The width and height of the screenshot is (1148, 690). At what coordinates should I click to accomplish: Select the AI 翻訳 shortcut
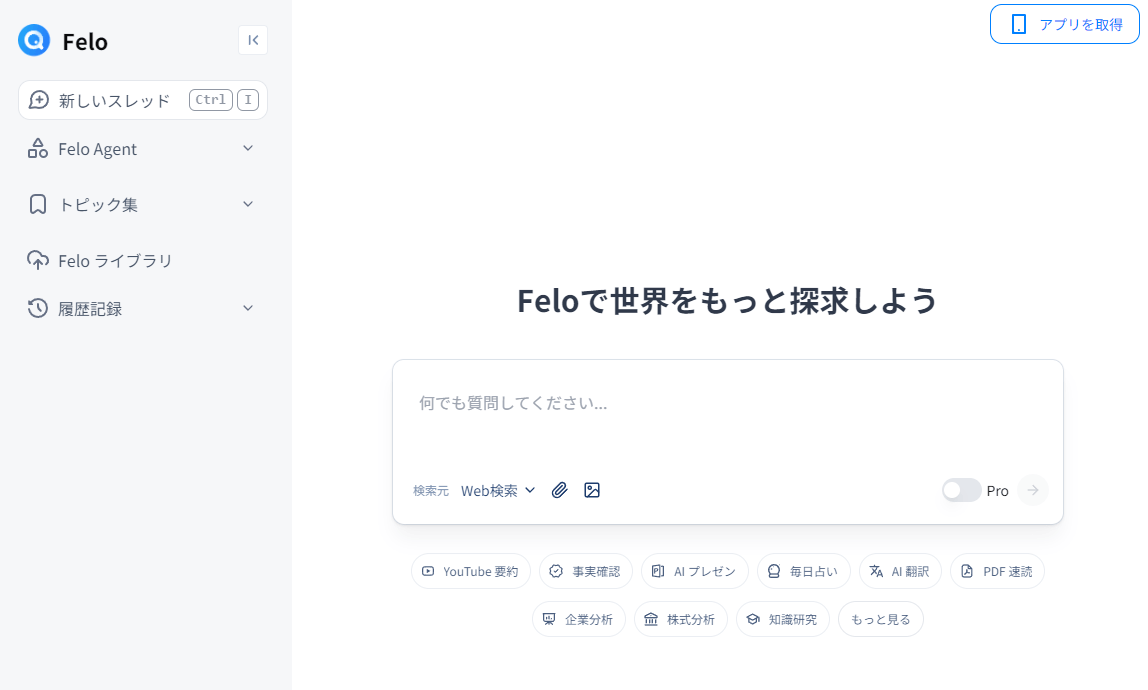900,571
